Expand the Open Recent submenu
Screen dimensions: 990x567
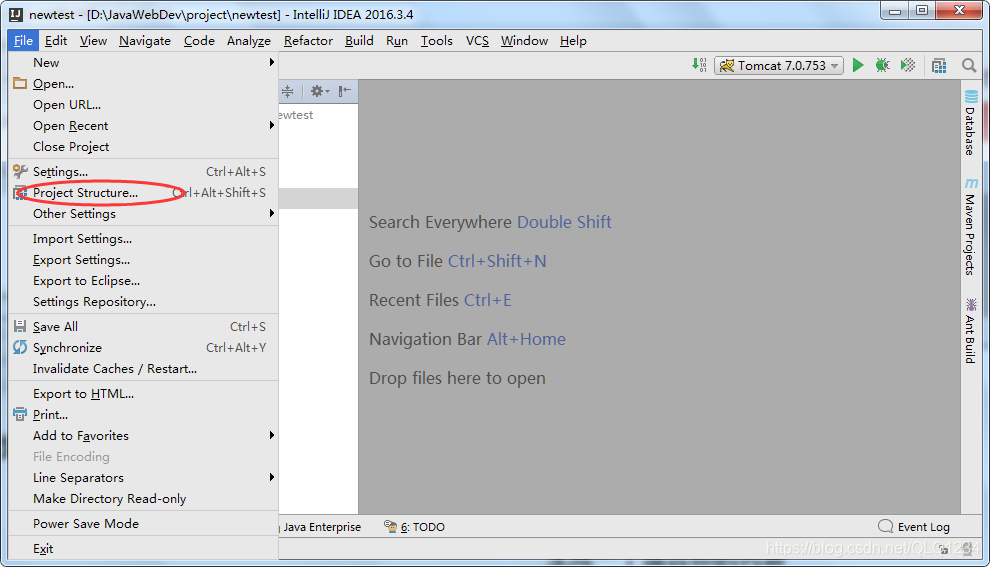144,126
